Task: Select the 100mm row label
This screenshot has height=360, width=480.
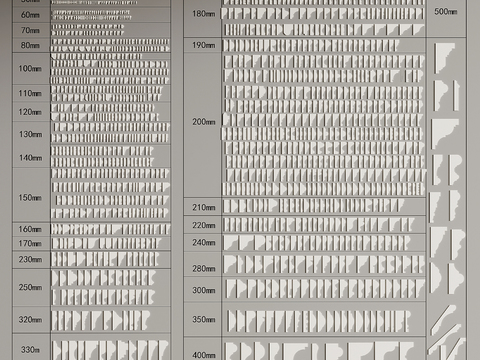Action: (x=30, y=69)
